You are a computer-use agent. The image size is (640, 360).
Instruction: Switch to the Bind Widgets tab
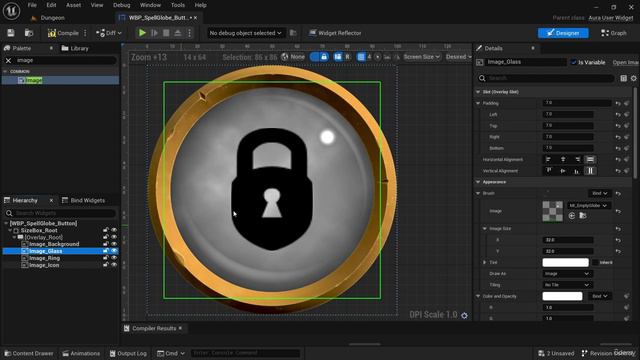coord(83,200)
